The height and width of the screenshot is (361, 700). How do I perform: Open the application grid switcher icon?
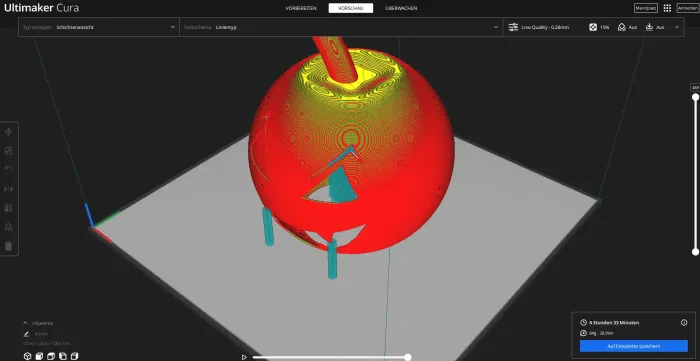point(667,8)
